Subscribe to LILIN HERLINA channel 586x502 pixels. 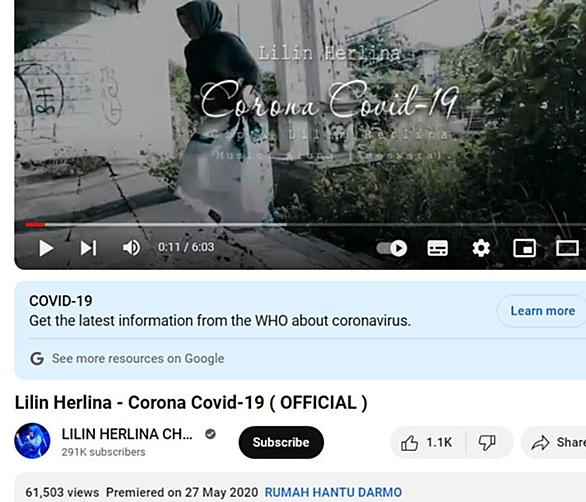(x=281, y=442)
